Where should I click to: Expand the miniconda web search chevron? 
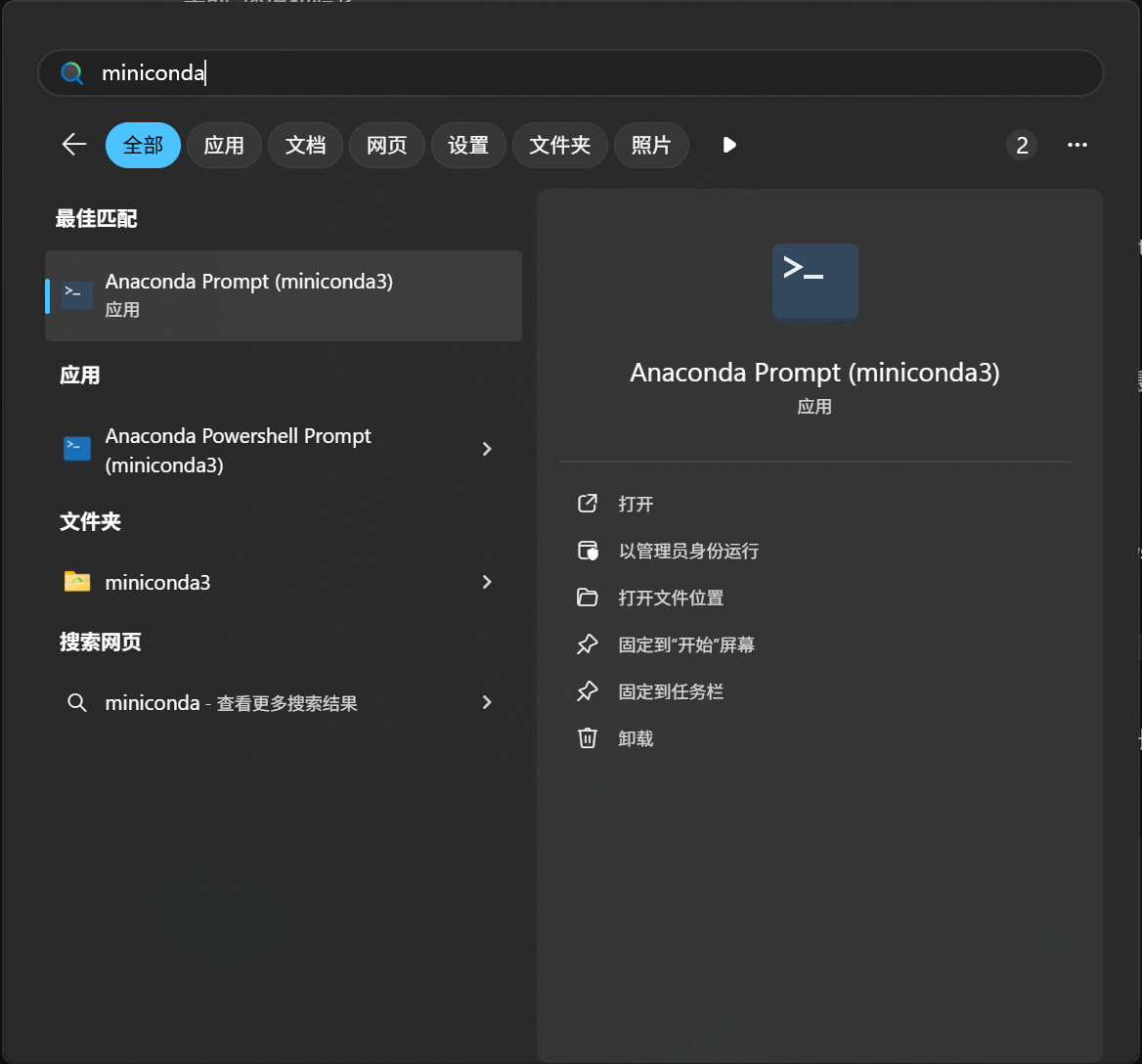click(487, 702)
